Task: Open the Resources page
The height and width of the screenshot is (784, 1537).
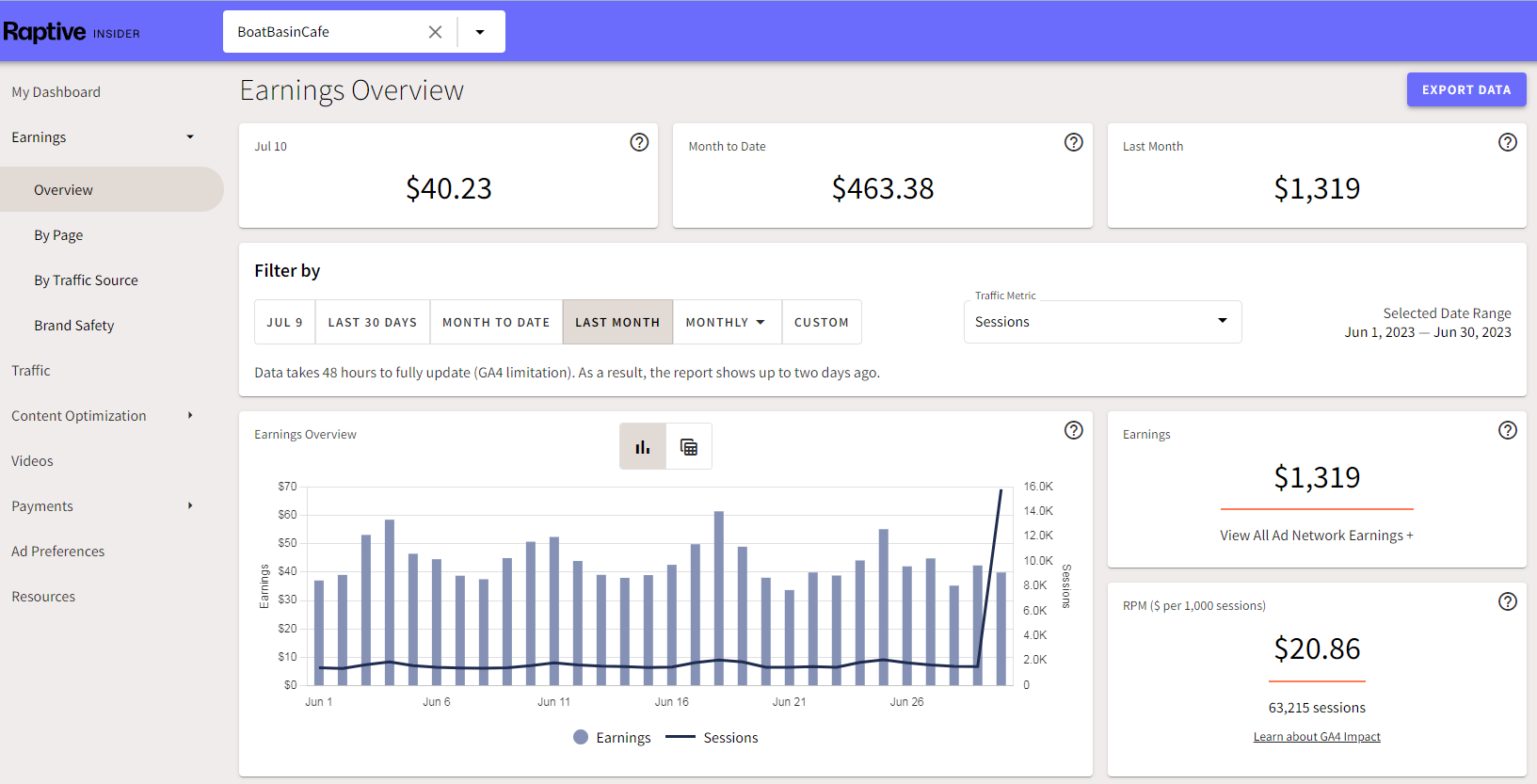Action: point(43,597)
